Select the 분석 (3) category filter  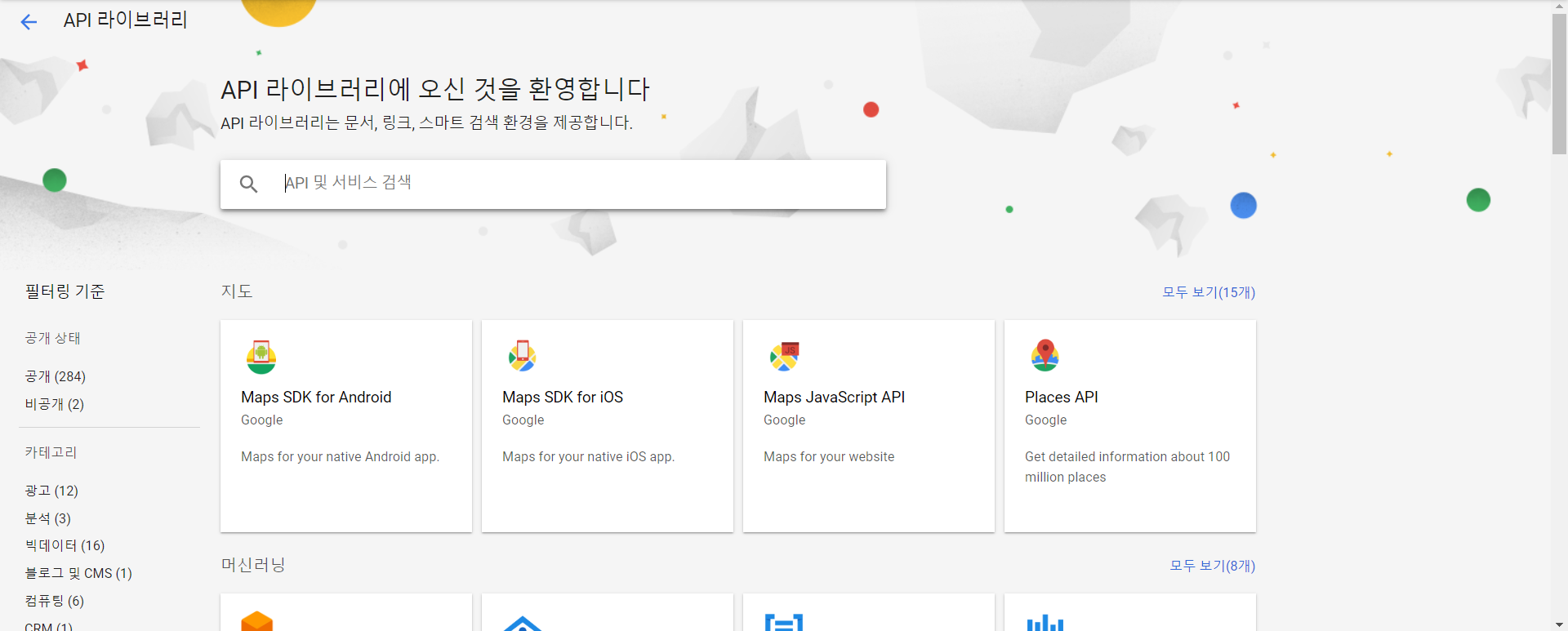coord(48,518)
